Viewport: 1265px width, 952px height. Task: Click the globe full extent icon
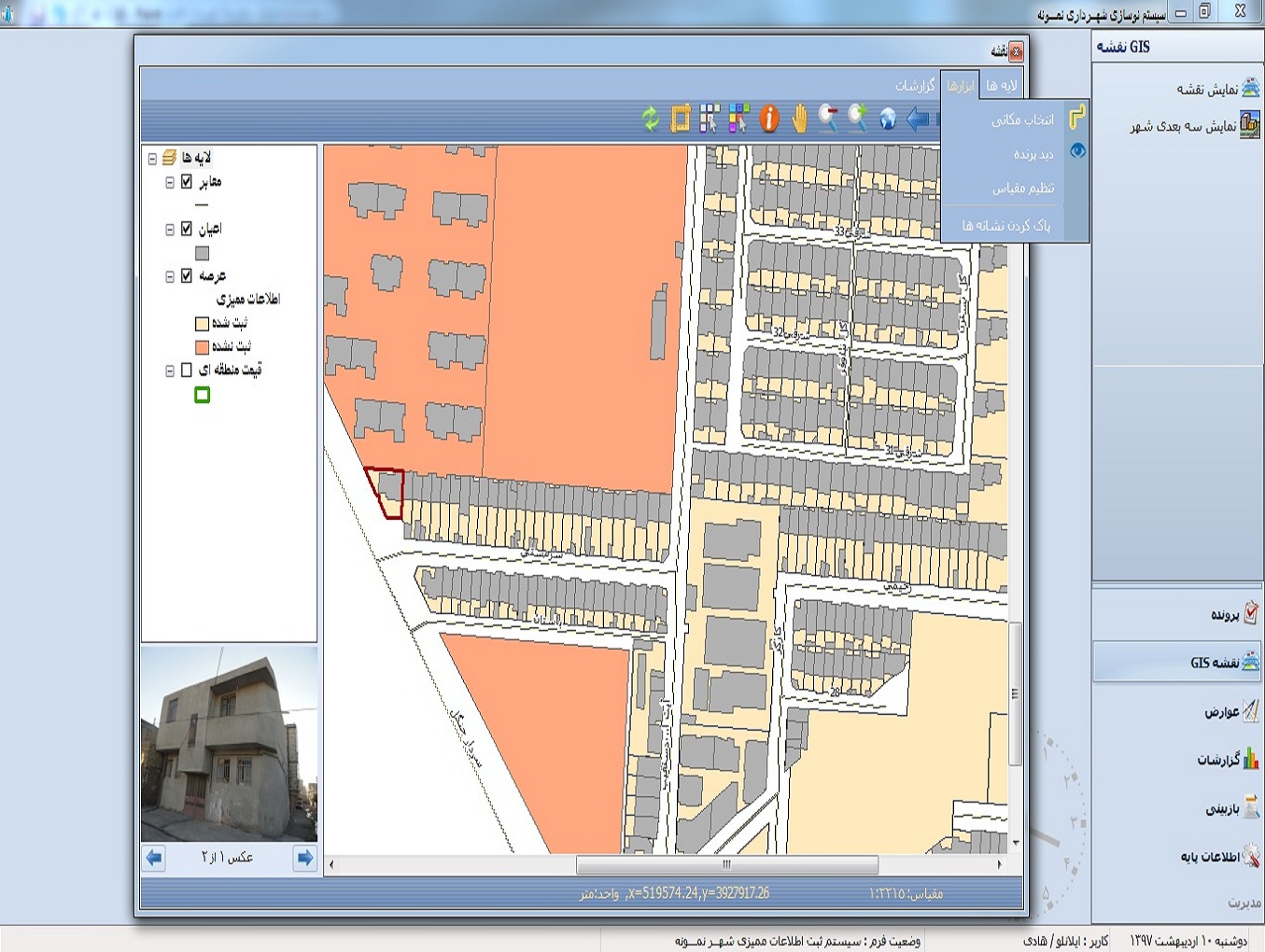(x=888, y=119)
